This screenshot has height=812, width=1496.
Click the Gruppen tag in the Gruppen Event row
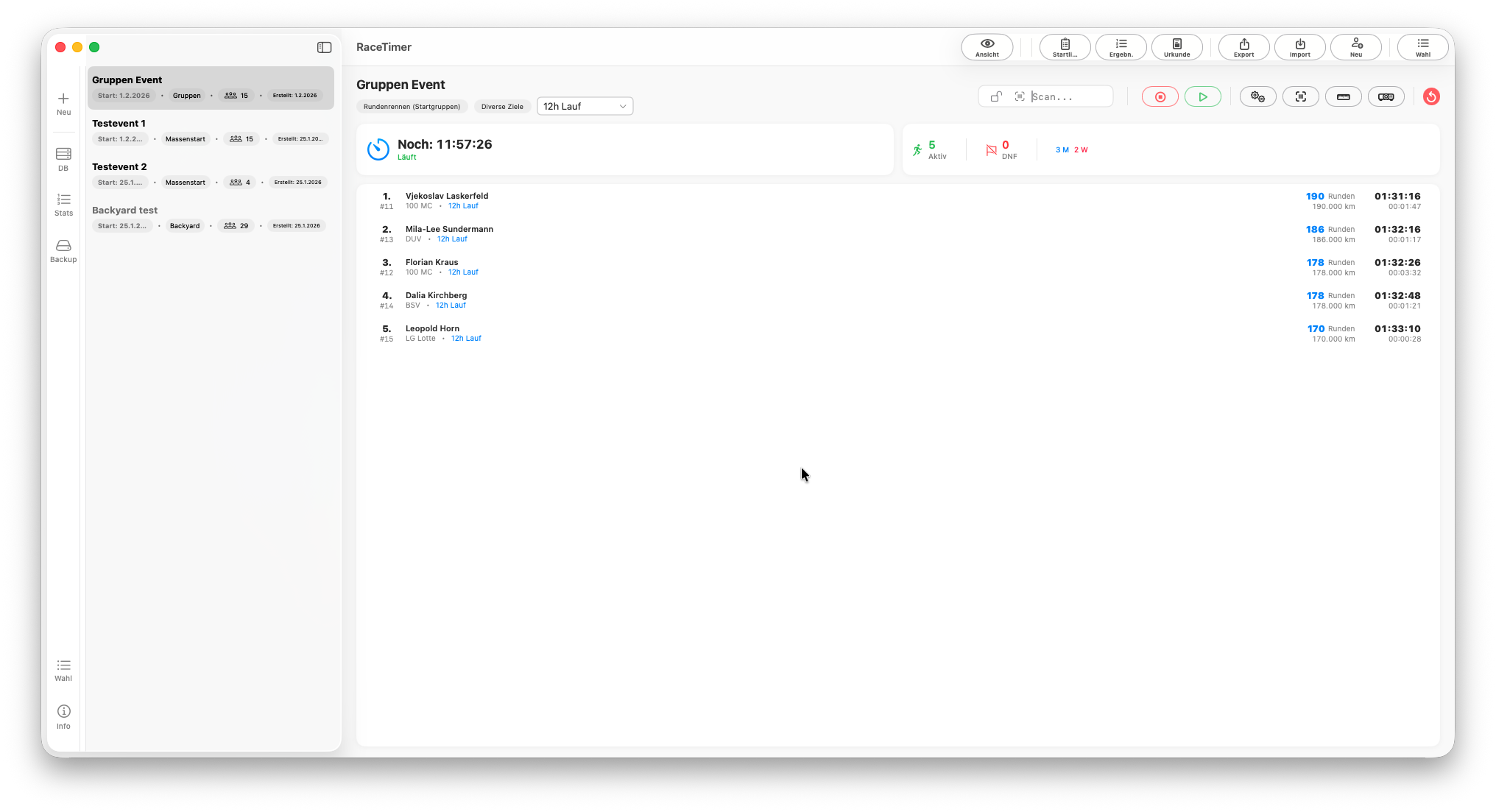(186, 96)
